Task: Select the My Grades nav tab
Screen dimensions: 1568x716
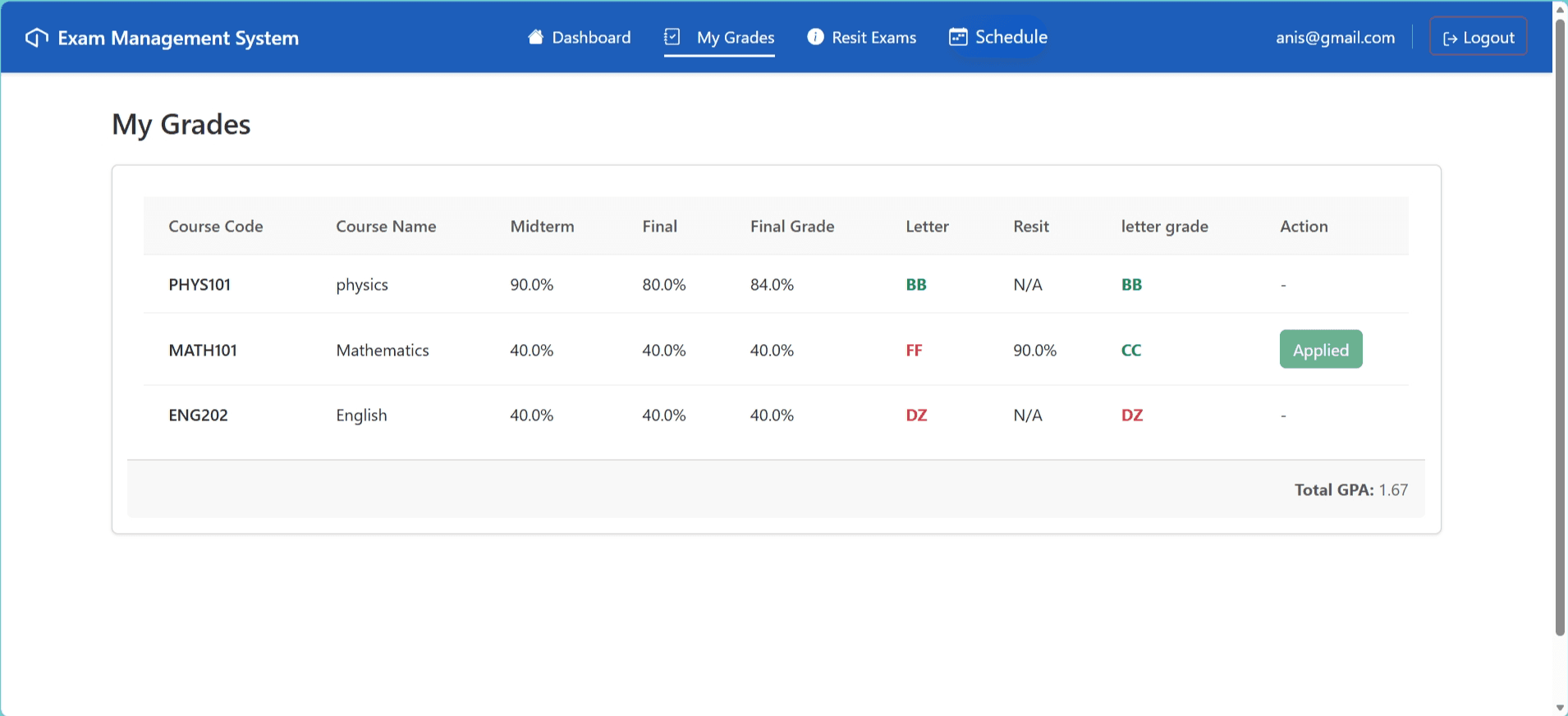Action: pos(719,37)
